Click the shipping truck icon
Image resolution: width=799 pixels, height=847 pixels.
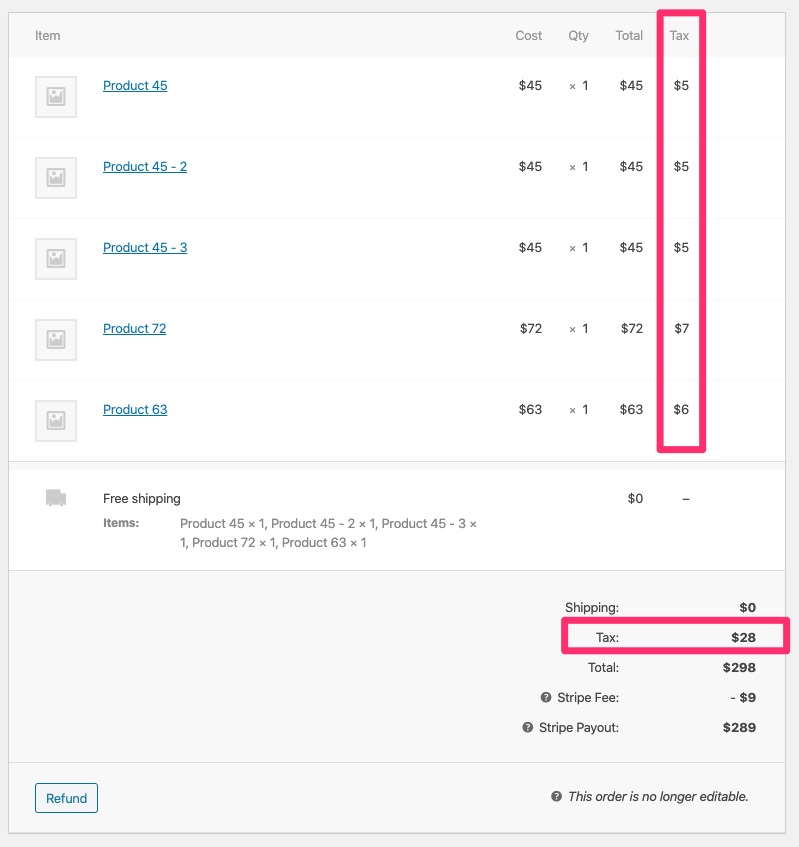pyautogui.click(x=55, y=496)
